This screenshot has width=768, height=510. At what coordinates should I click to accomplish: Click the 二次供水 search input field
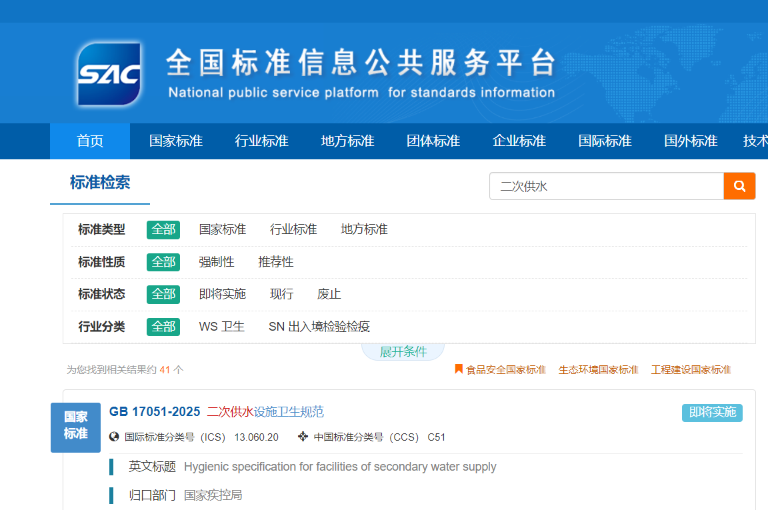(606, 186)
